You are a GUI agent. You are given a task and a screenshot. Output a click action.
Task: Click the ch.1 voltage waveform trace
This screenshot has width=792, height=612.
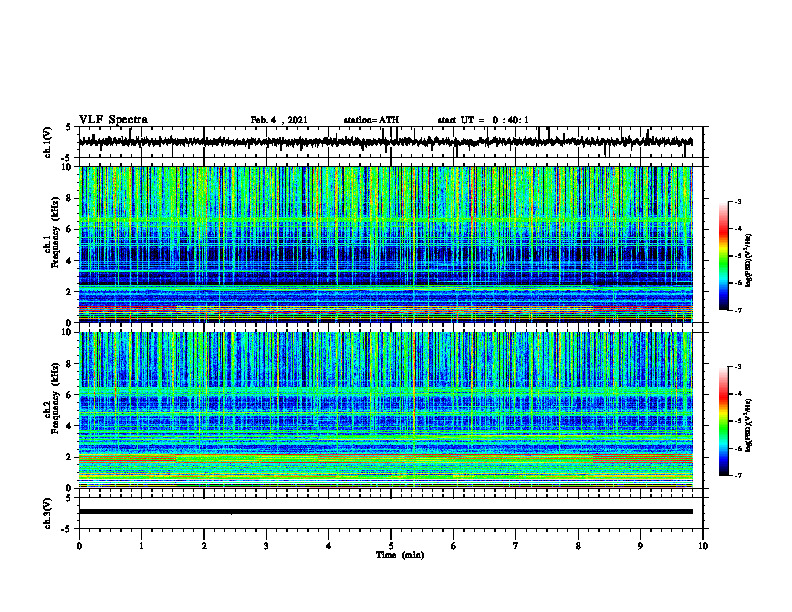click(385, 142)
